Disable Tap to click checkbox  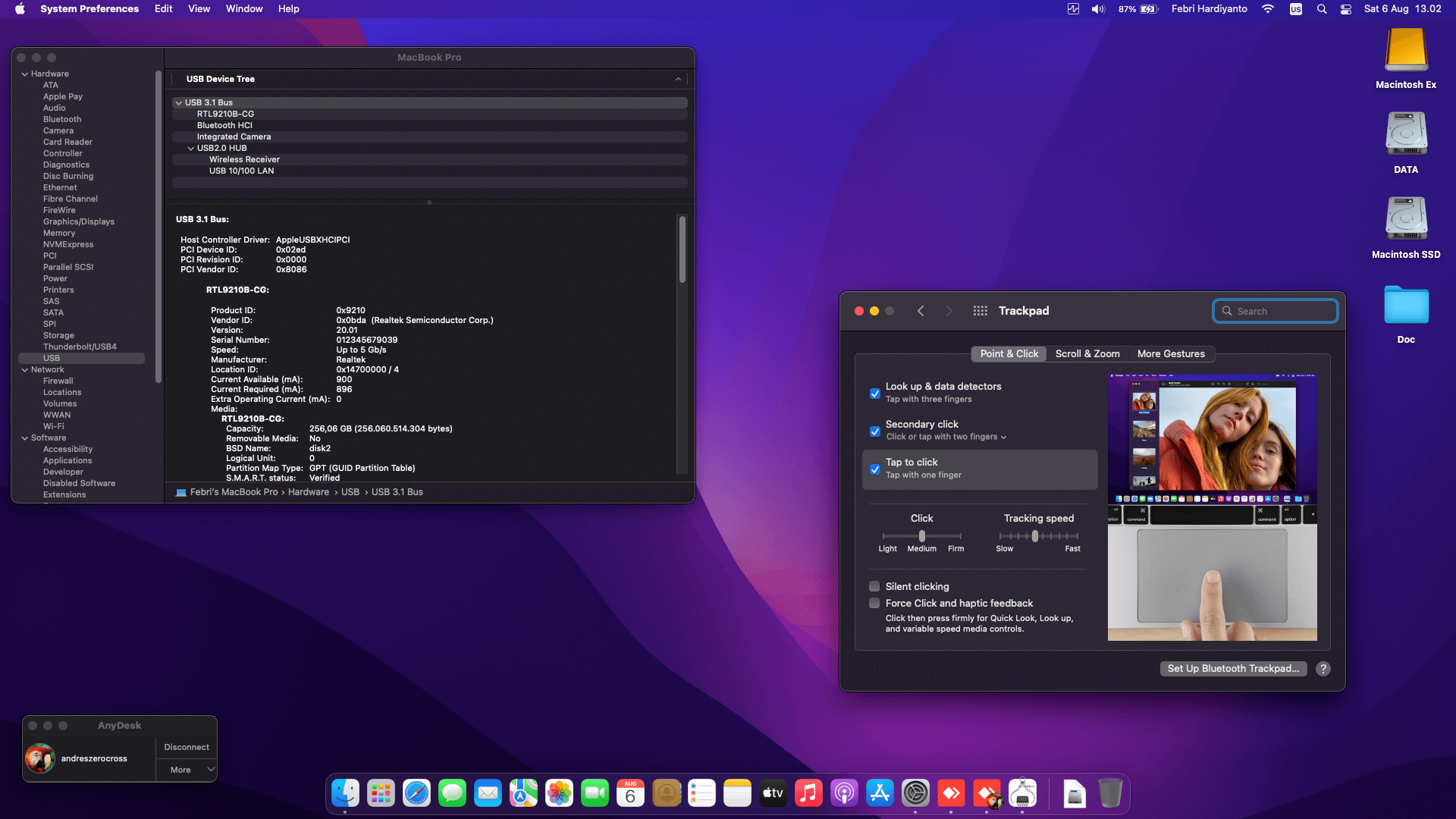tap(875, 469)
